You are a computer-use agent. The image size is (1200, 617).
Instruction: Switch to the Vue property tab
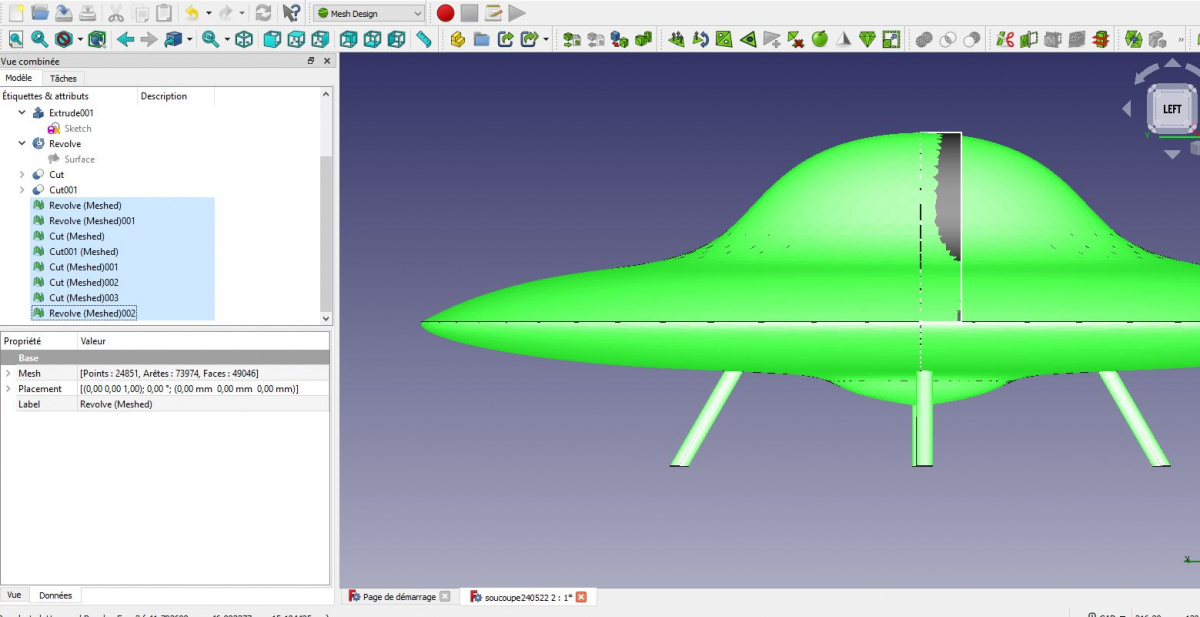[14, 595]
